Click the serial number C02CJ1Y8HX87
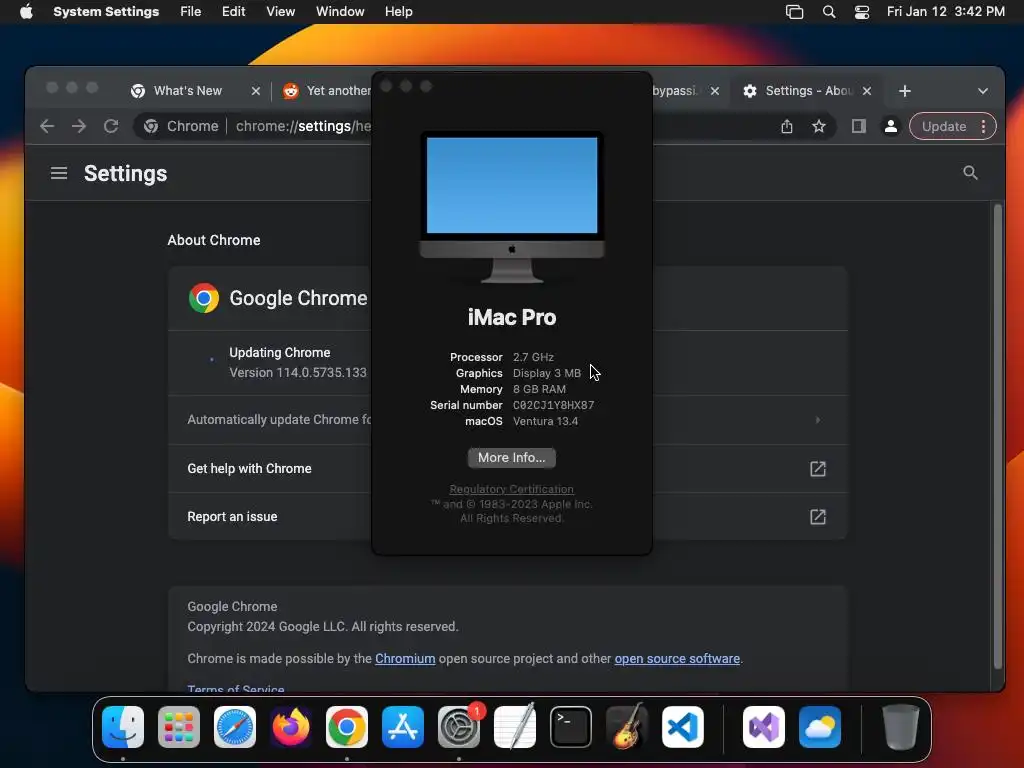This screenshot has width=1024, height=768. [x=553, y=405]
